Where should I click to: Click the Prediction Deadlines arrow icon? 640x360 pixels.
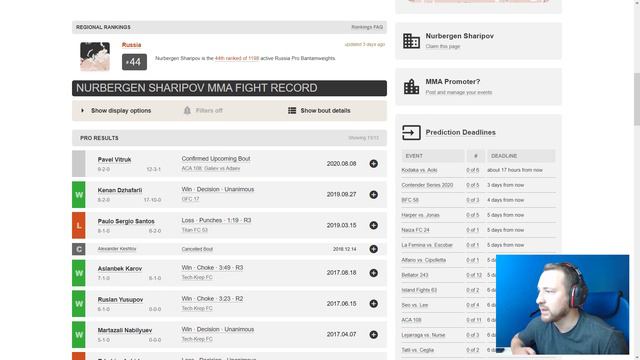point(411,133)
